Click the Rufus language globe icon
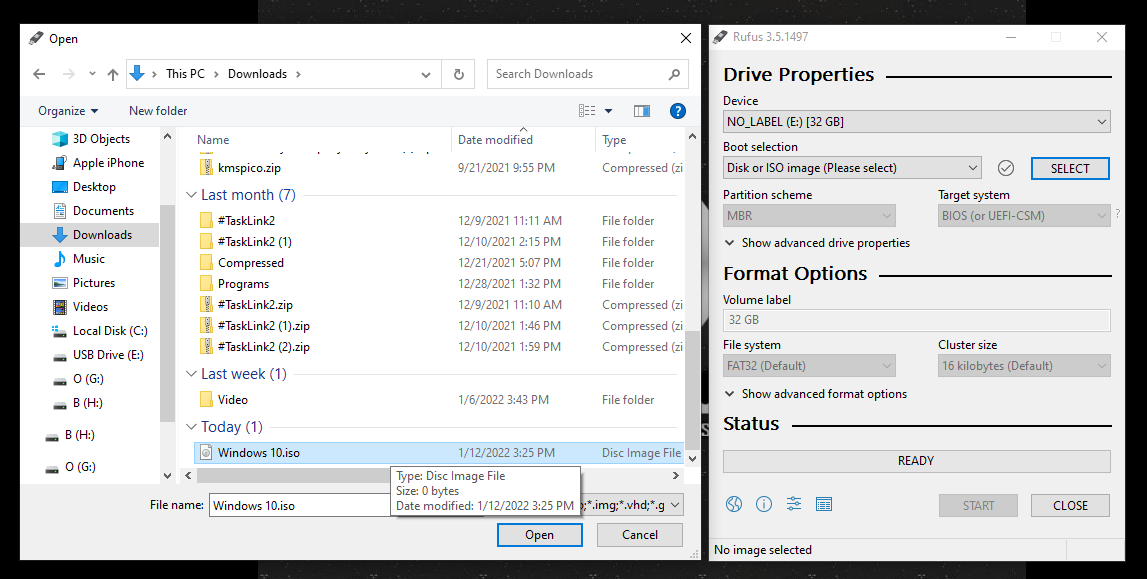1147x579 pixels. point(734,505)
